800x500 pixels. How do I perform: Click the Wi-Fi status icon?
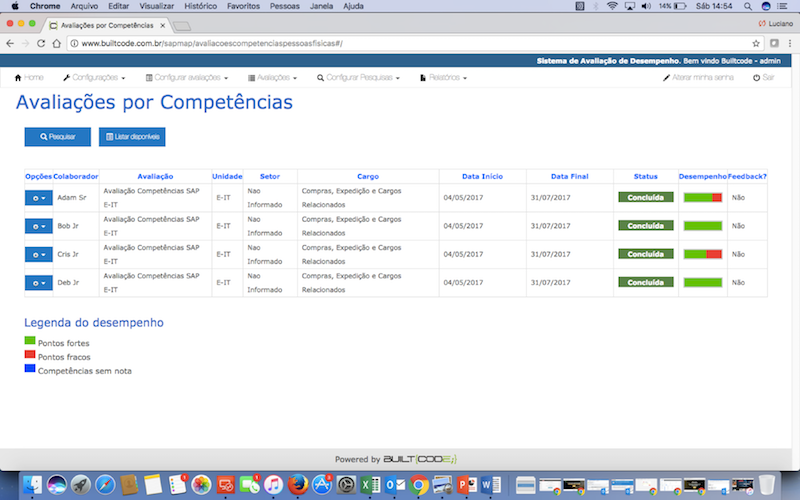coord(612,6)
